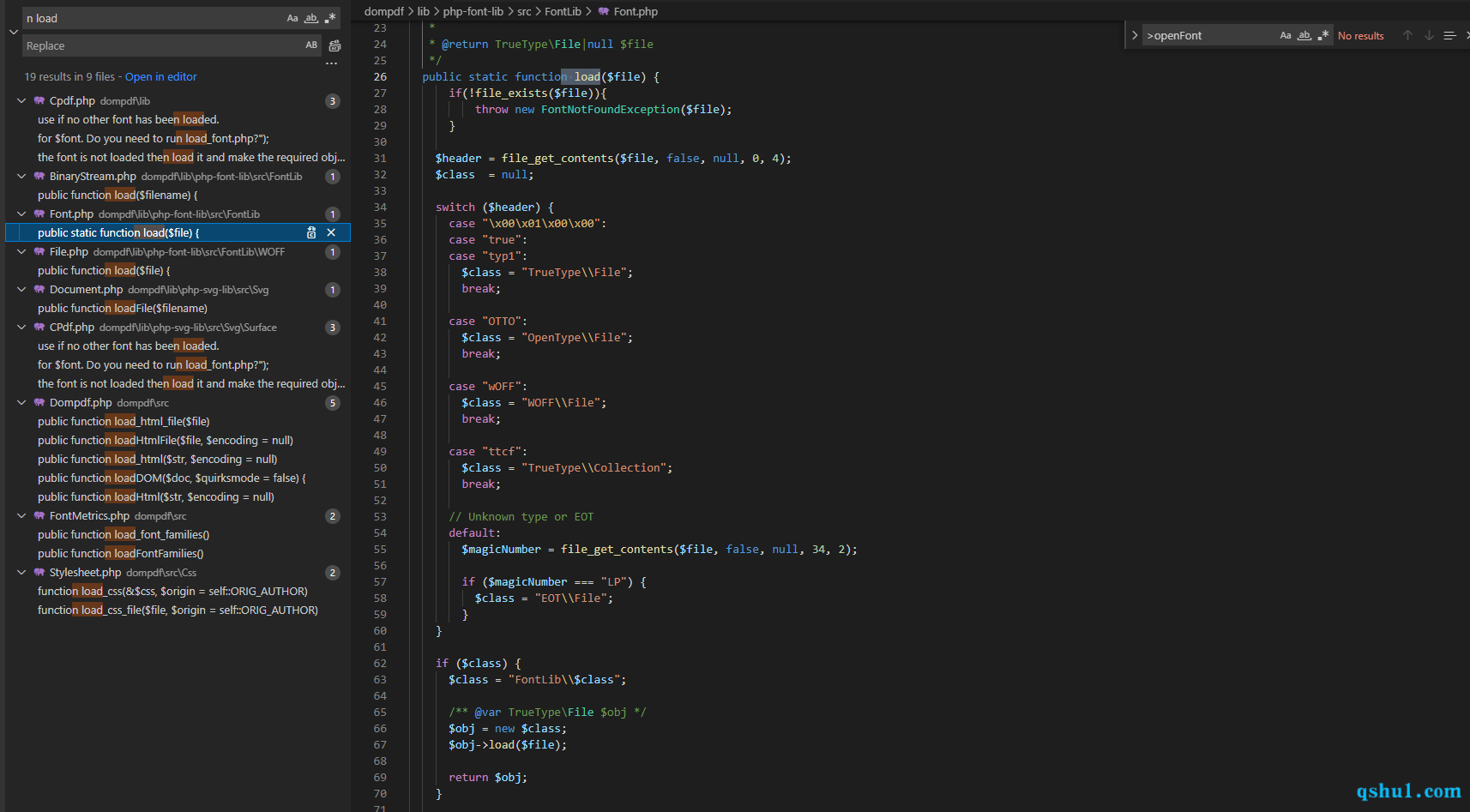1470x812 pixels.
Task: Click 'FontNotFoundException' in line 28
Action: point(611,109)
